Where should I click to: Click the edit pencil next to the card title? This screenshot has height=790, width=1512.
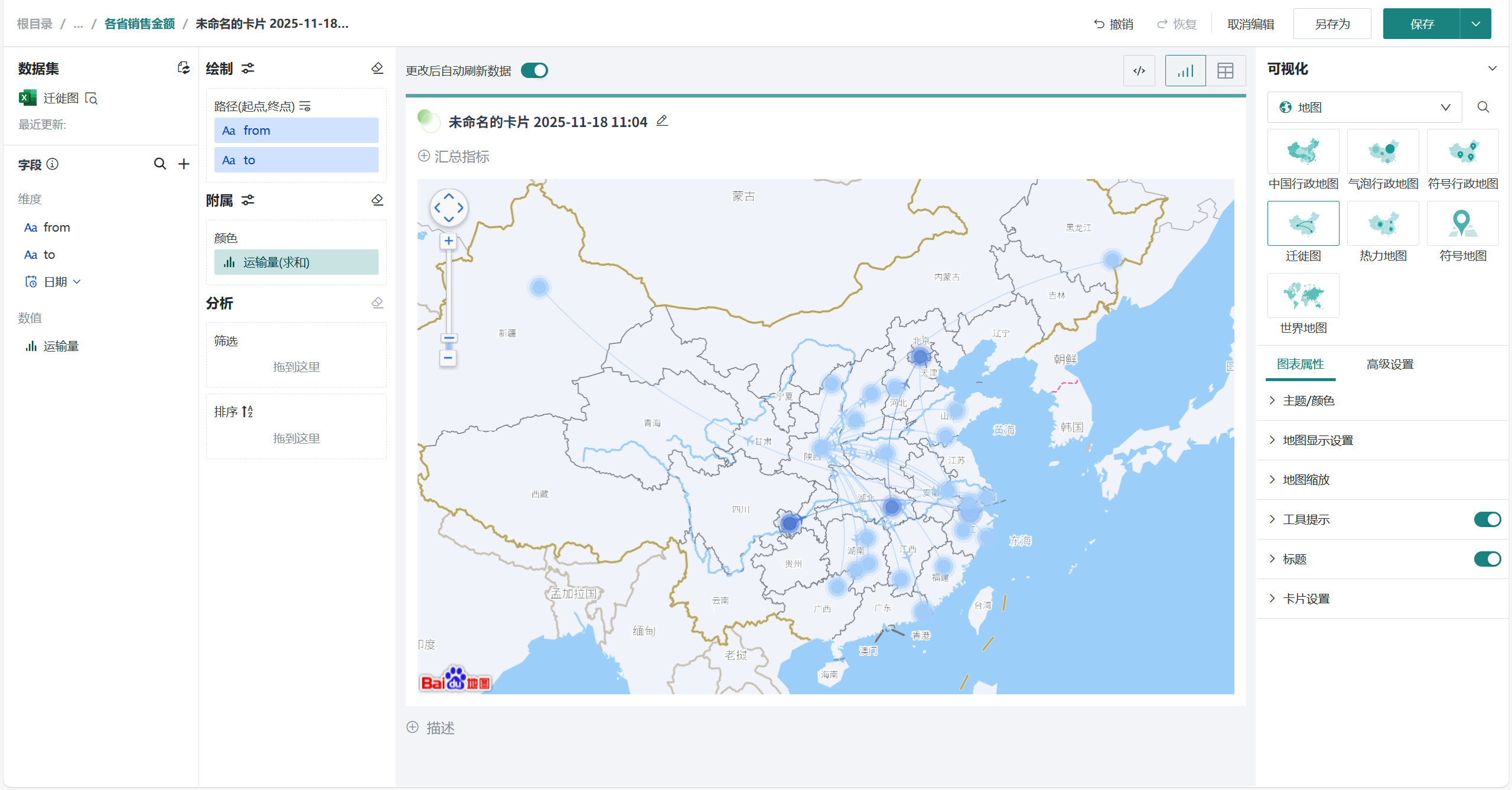coord(662,121)
